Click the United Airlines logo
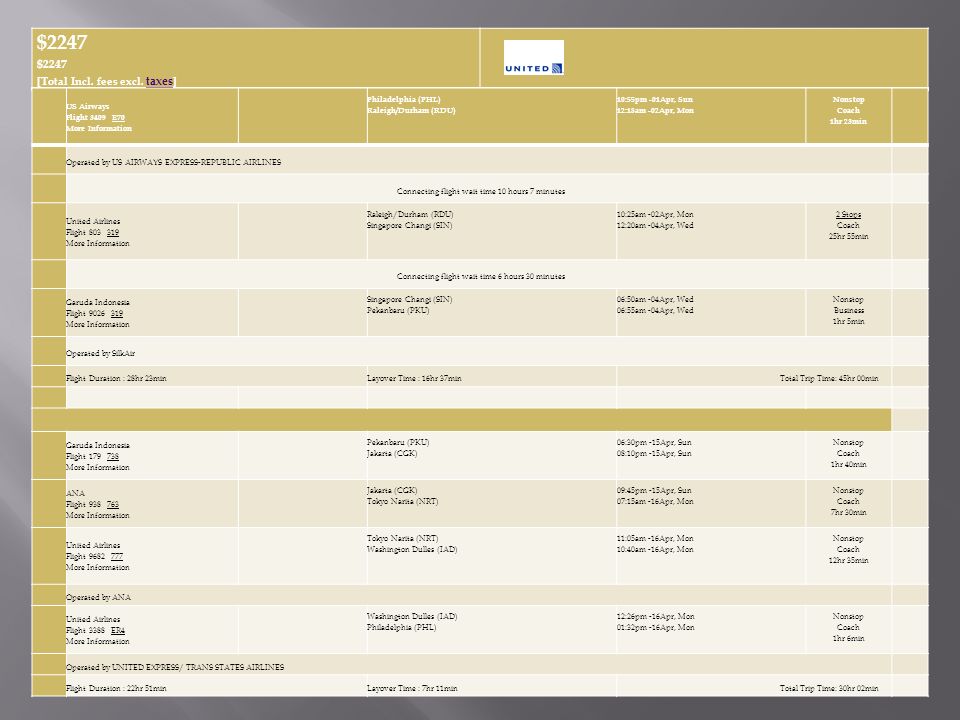This screenshot has height=720, width=960. click(533, 58)
